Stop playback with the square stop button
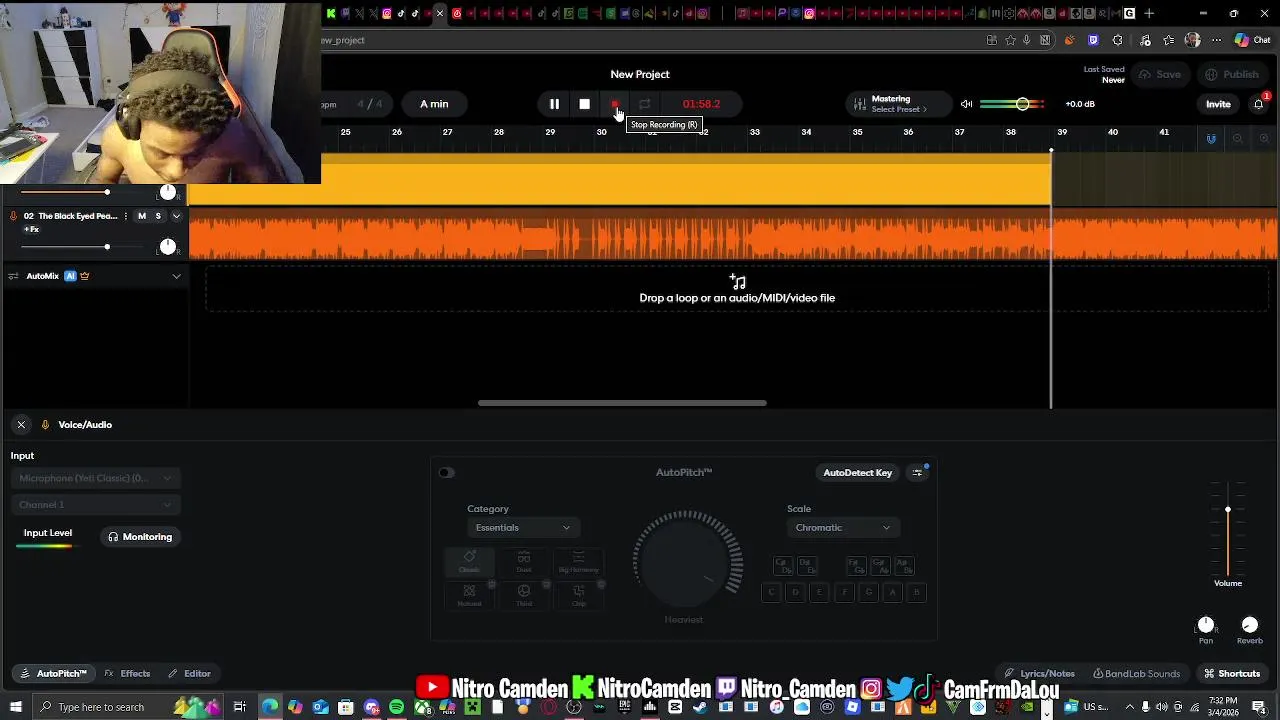Image resolution: width=1280 pixels, height=720 pixels. 584,104
